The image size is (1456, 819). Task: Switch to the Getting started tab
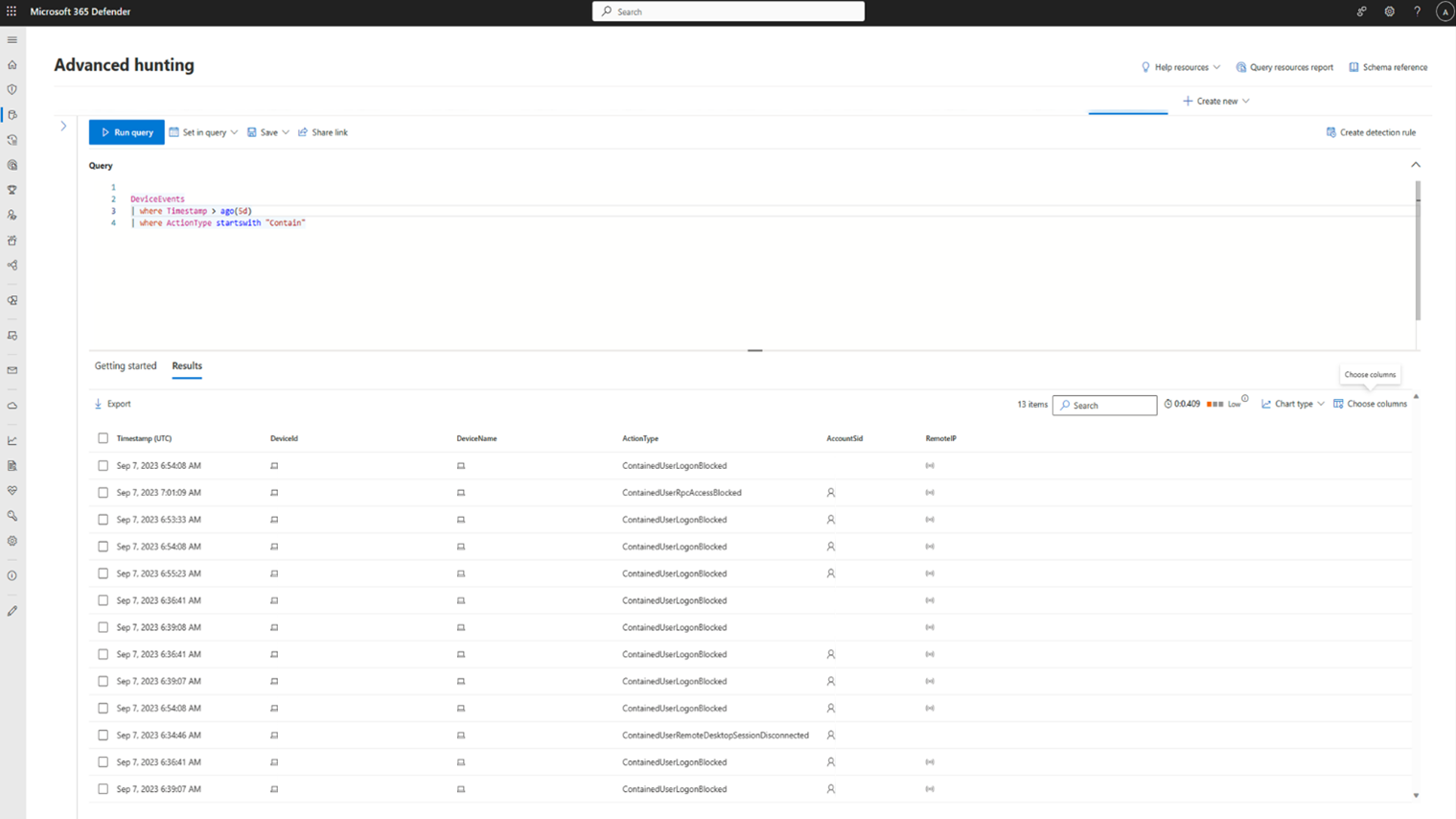pyautogui.click(x=126, y=366)
